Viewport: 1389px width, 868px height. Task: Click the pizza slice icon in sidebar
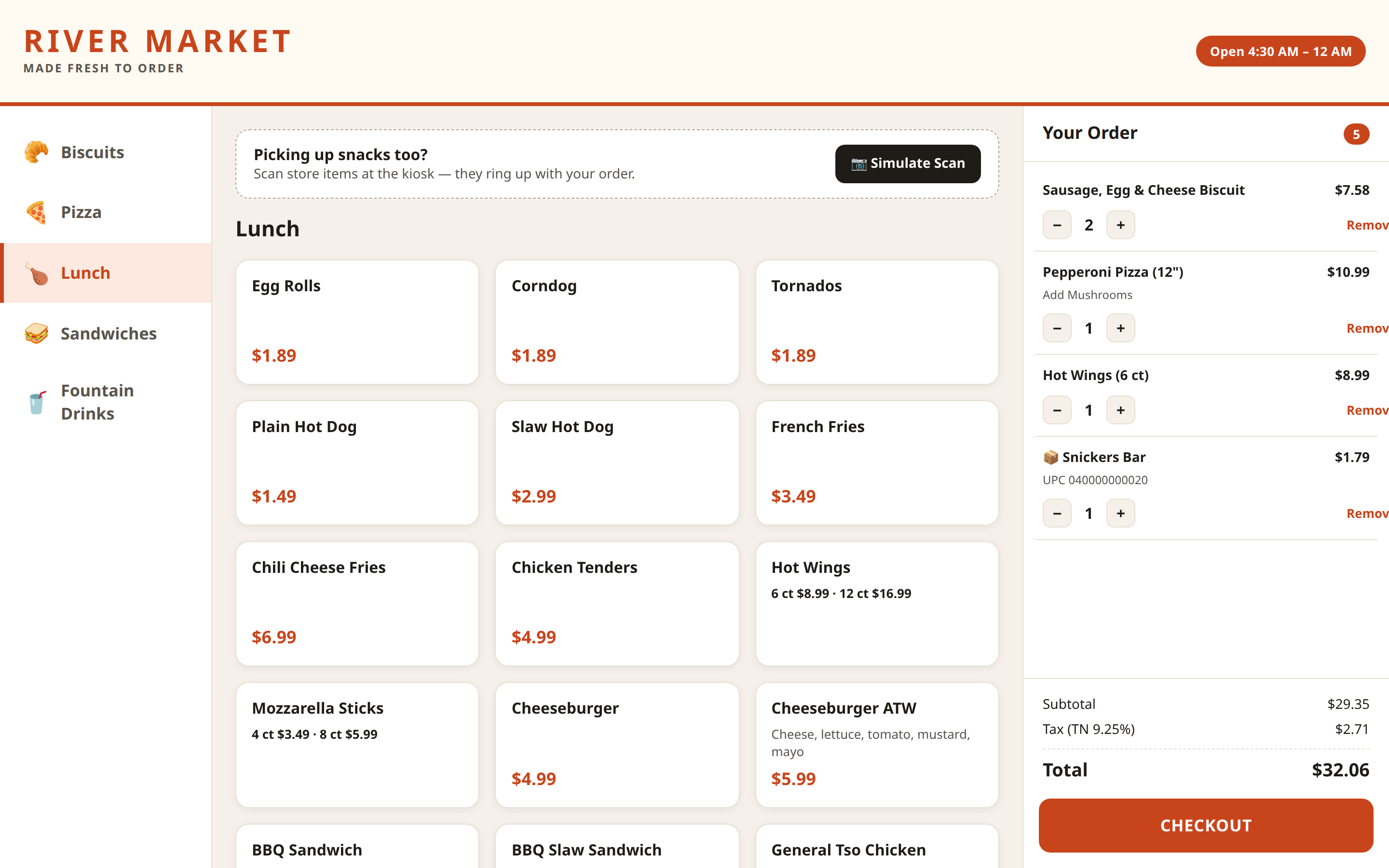tap(36, 212)
